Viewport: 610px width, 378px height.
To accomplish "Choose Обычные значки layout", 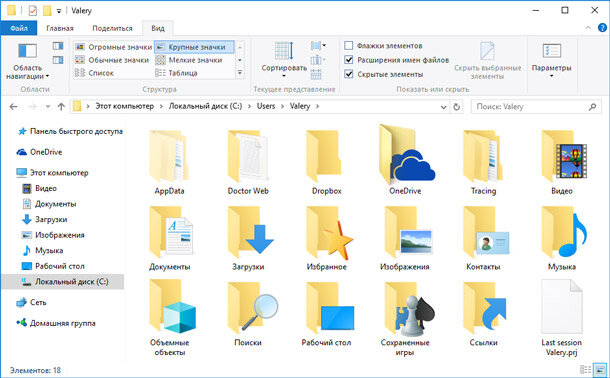I will (x=112, y=60).
